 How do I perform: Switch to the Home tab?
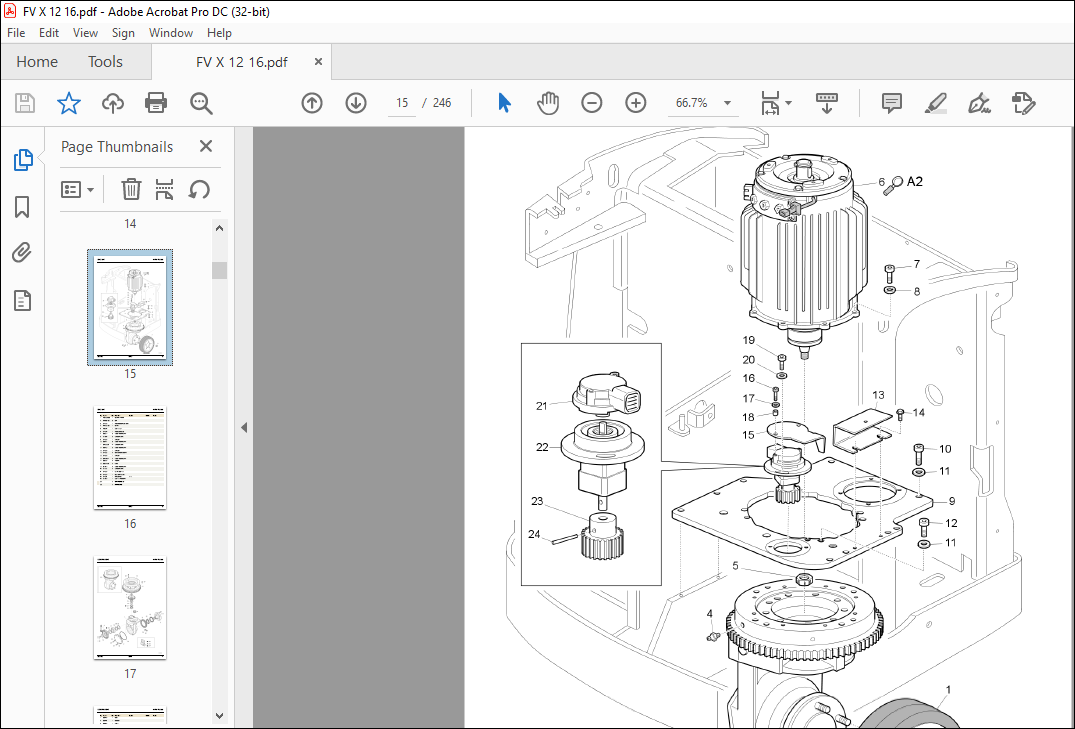click(37, 62)
